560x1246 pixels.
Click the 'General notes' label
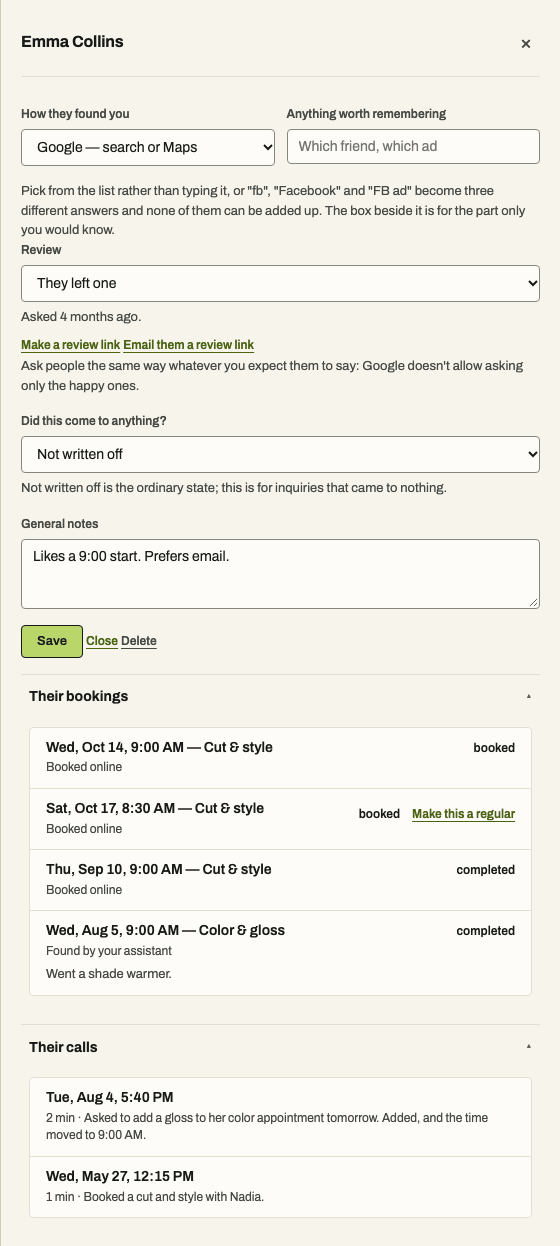click(60, 524)
